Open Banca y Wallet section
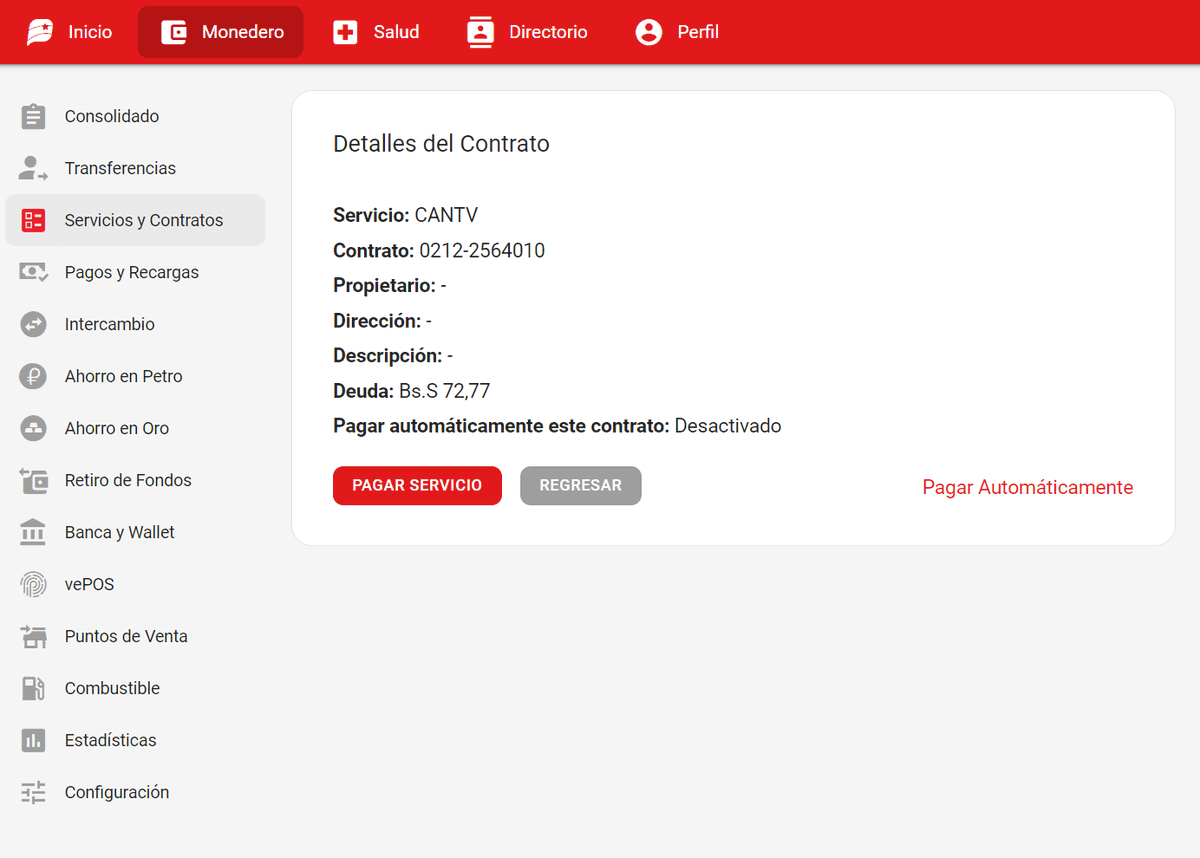 pyautogui.click(x=135, y=532)
